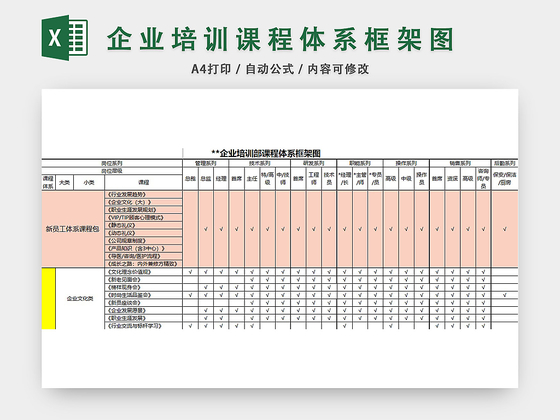Select course 《产品知识（含3中心）》
Screen dimensions: 560x420
[x=144, y=248]
